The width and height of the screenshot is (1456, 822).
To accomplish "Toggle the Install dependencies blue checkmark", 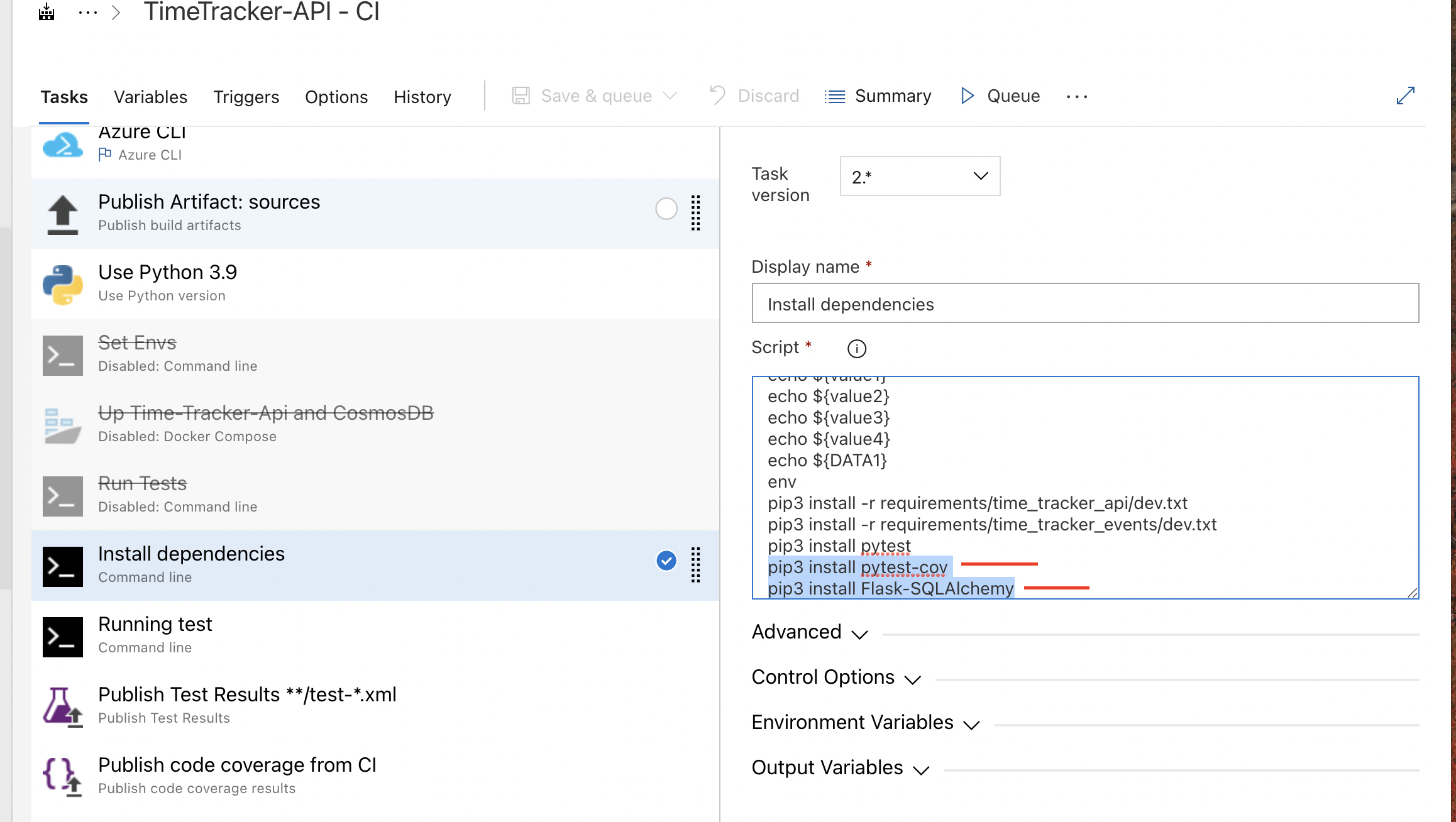I will [x=666, y=561].
